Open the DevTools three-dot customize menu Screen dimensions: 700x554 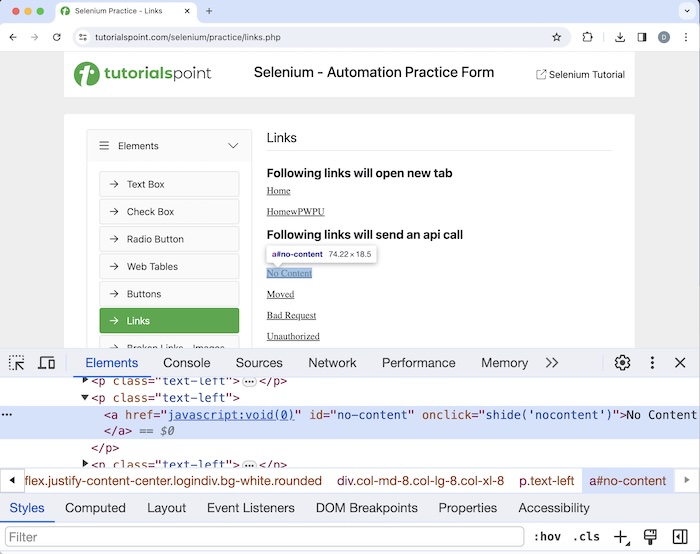652,363
